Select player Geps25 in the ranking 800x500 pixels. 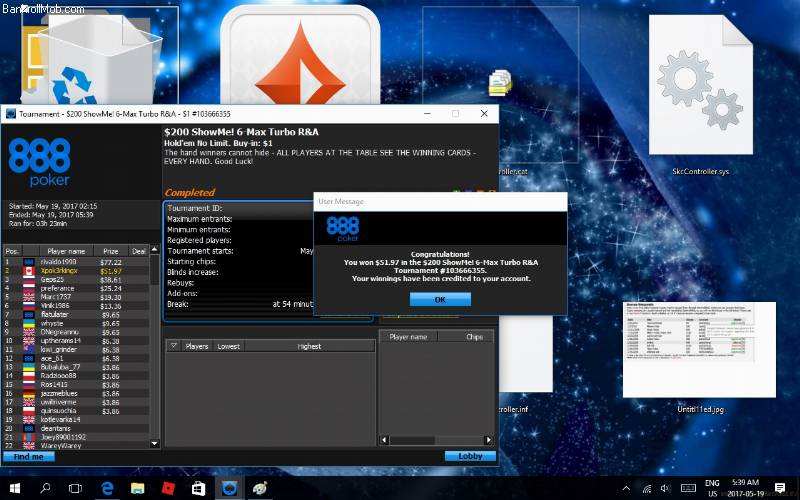(x=77, y=280)
